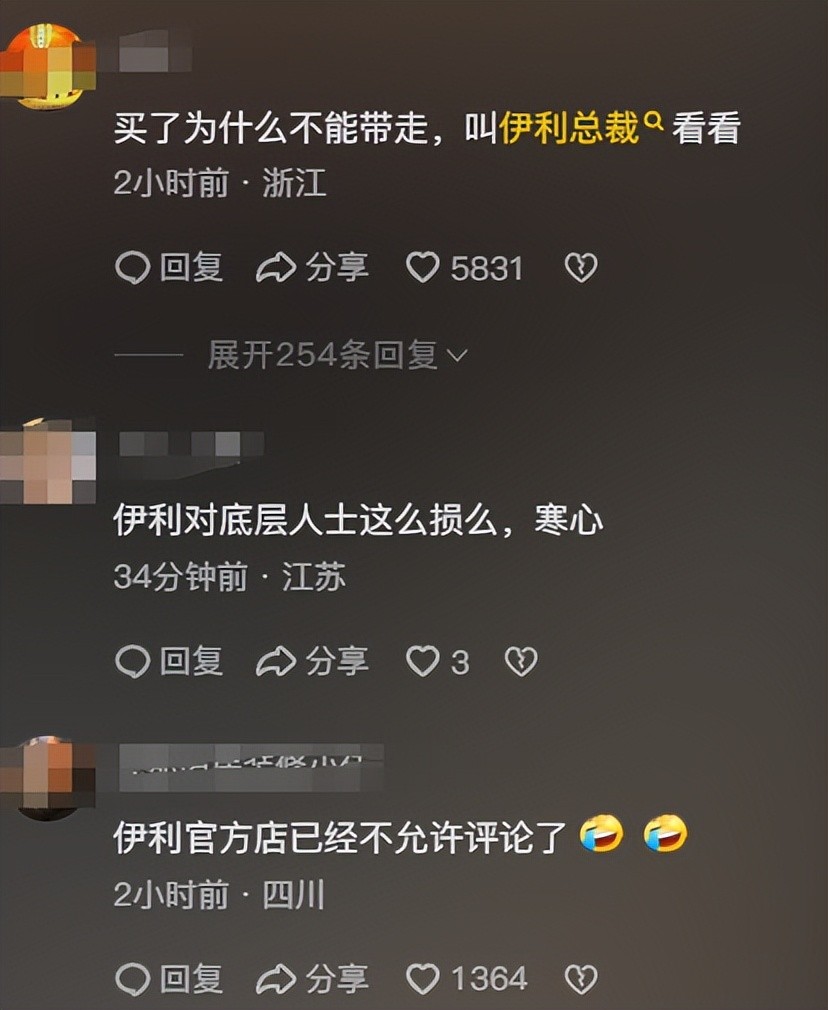
Task: Tap the broken-heart icon on 寒心 comment
Action: click(x=521, y=662)
